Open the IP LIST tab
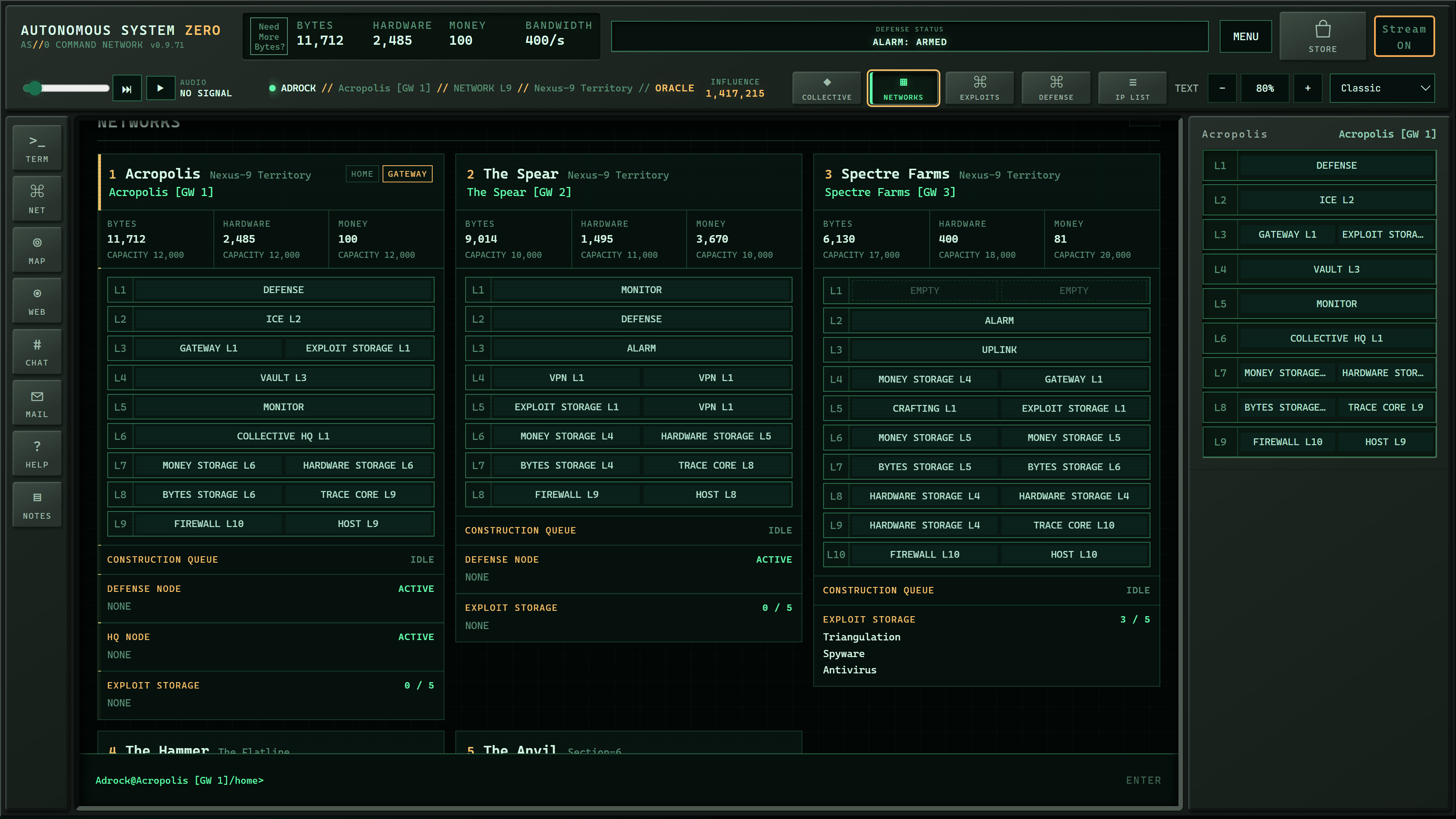The width and height of the screenshot is (1456, 819). pos(1132,88)
